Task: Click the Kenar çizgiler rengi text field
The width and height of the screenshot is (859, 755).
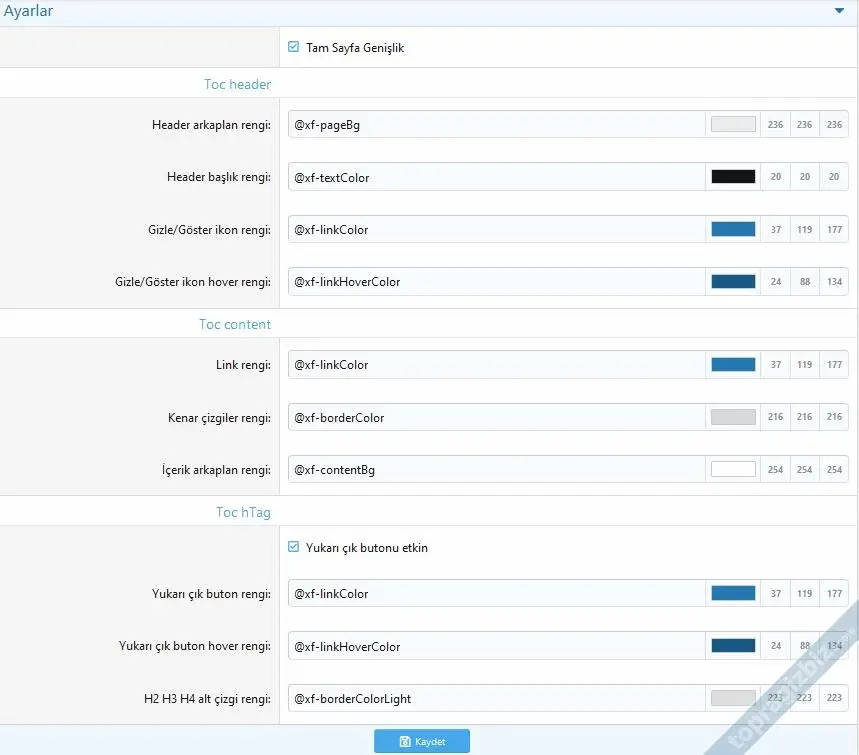Action: 496,417
